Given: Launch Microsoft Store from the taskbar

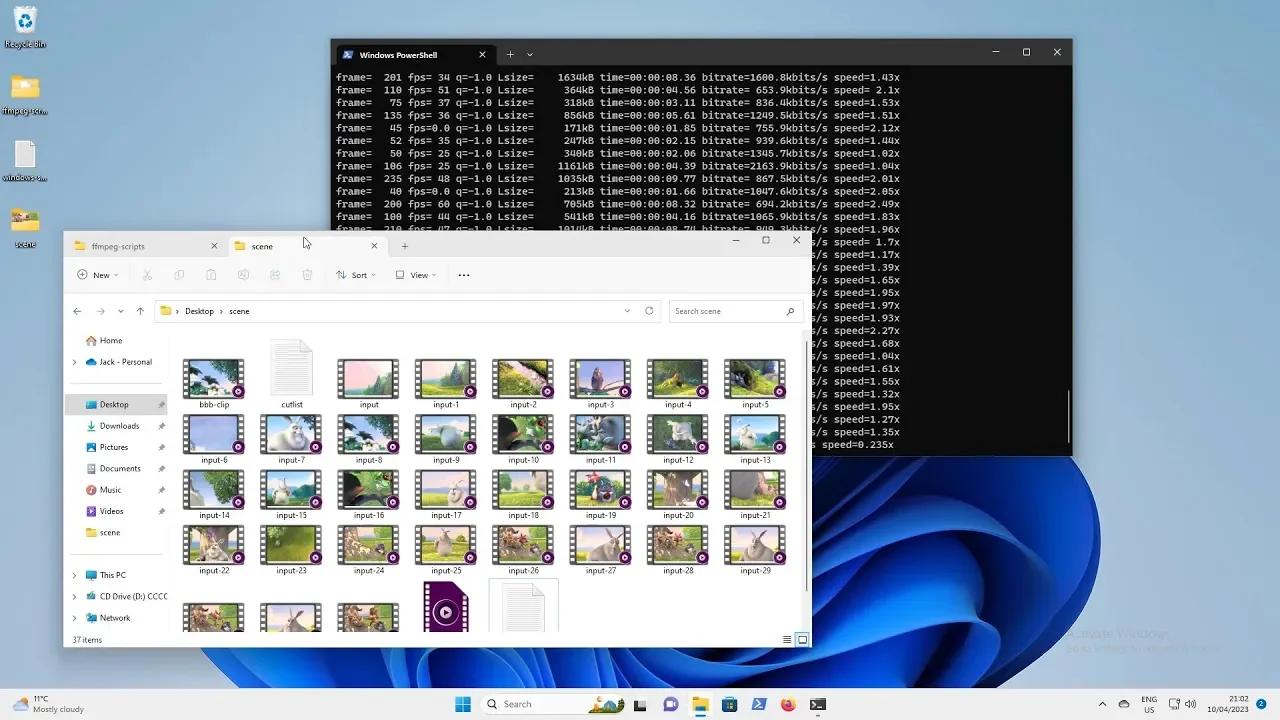Looking at the screenshot, I should (729, 704).
